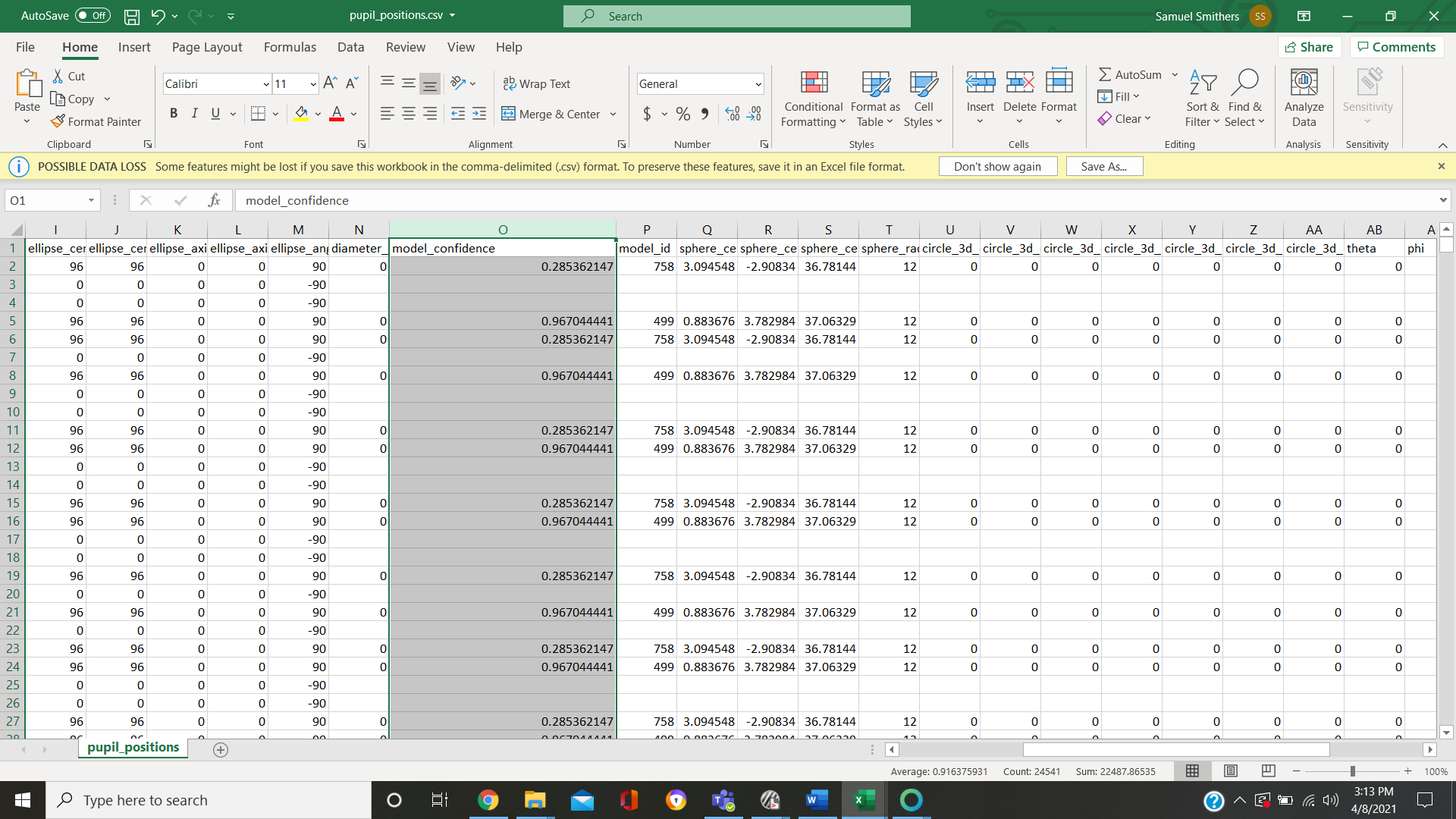This screenshot has height=819, width=1456.
Task: Click the Share button
Action: (1310, 47)
